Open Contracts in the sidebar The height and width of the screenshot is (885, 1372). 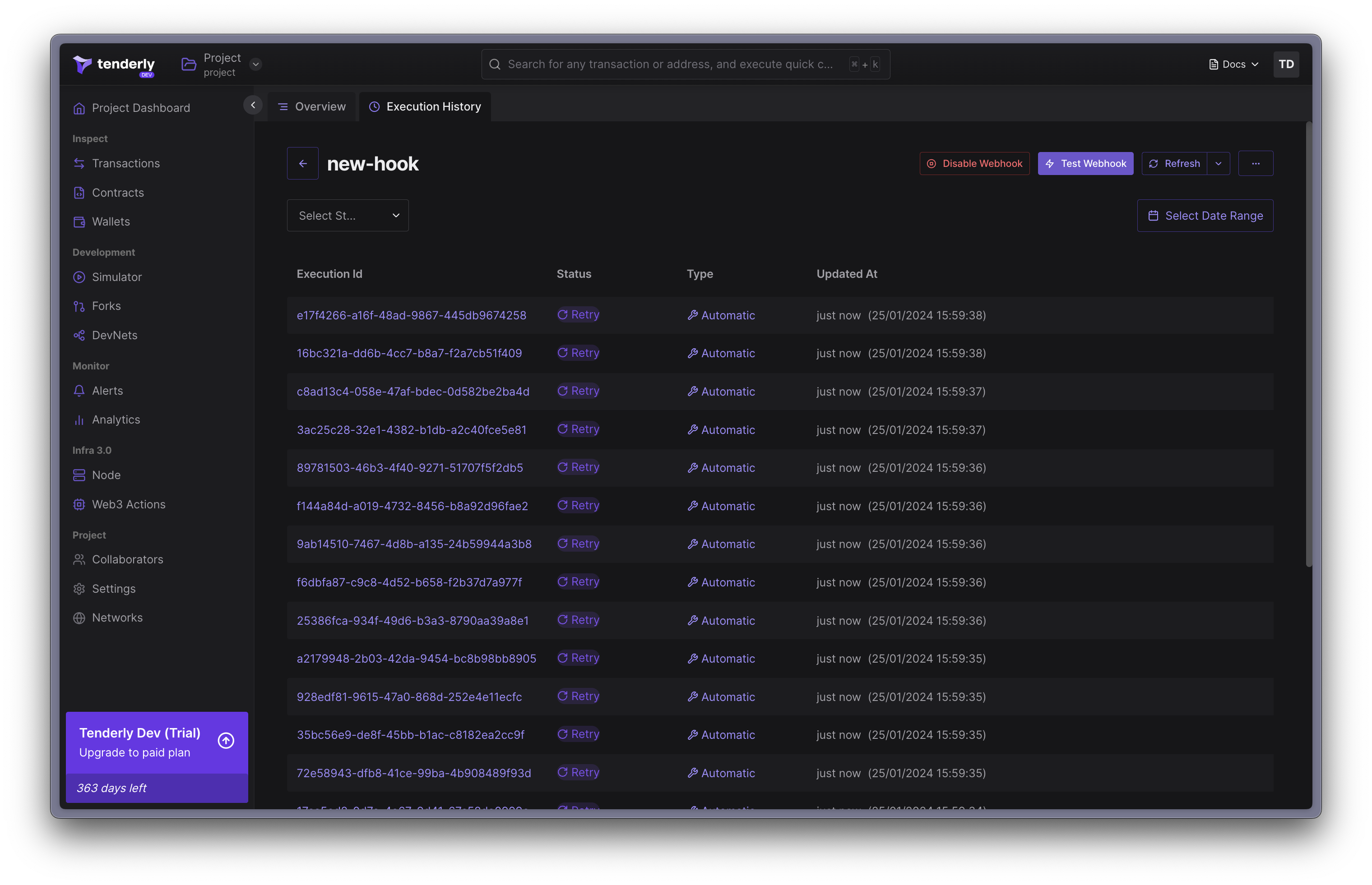[109, 193]
